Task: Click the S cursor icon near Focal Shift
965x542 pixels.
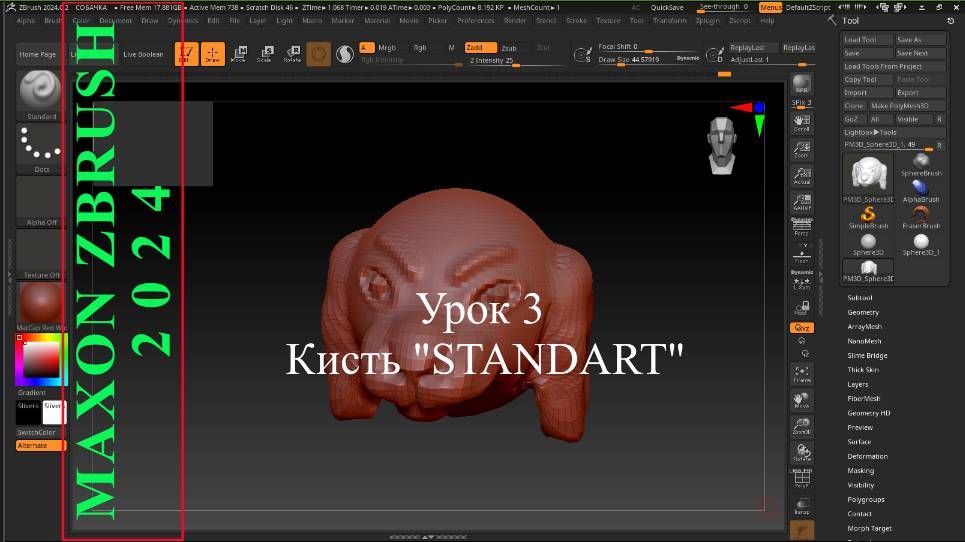Action: pos(582,55)
